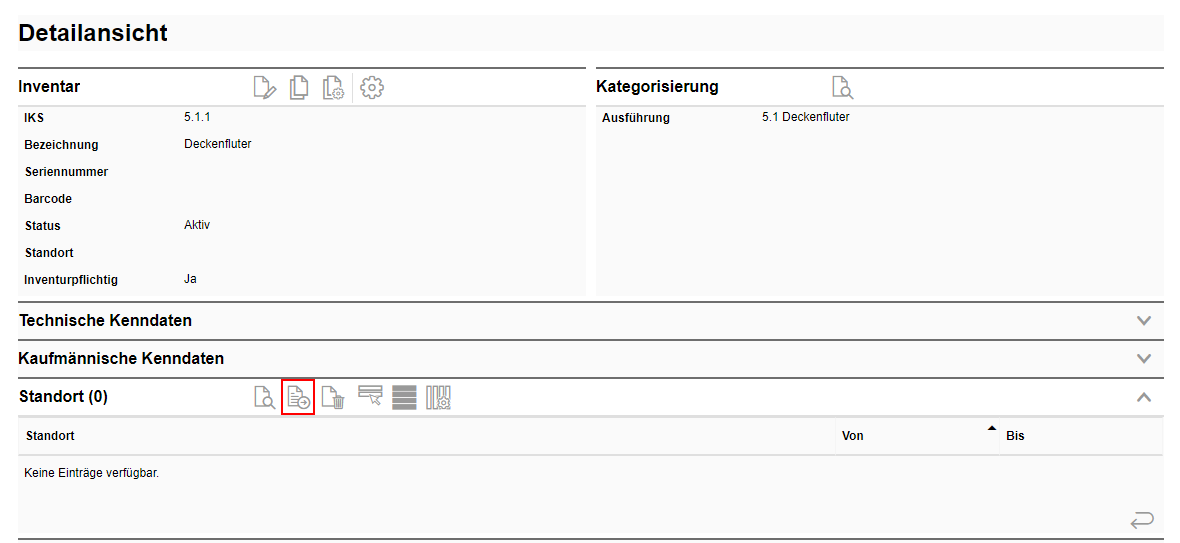Click the Inventar panel heading
1180x543 pixels.
click(49, 86)
